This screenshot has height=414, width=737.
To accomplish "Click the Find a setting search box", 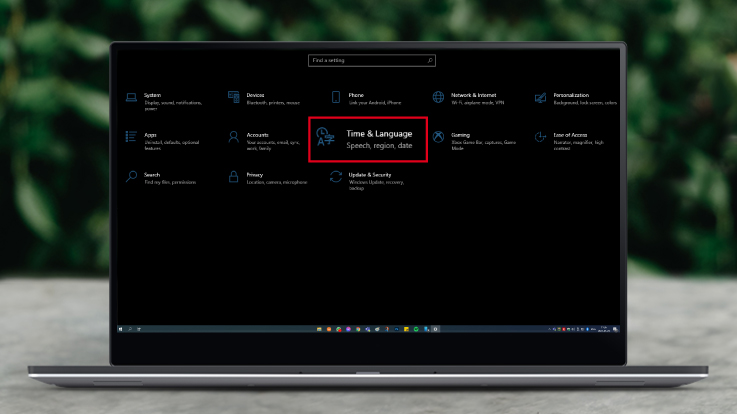I will (x=366, y=60).
